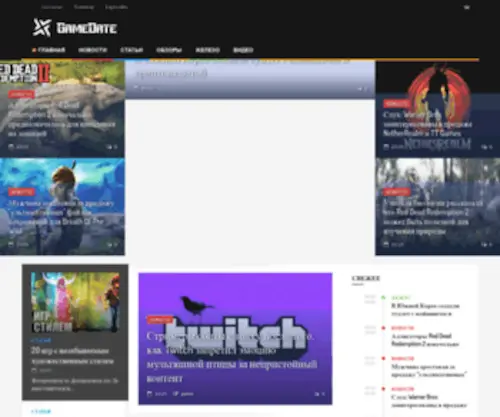The width and height of the screenshot is (500, 417).
Task: Click the calendar icon on NetherRealm card
Action: [x=386, y=147]
